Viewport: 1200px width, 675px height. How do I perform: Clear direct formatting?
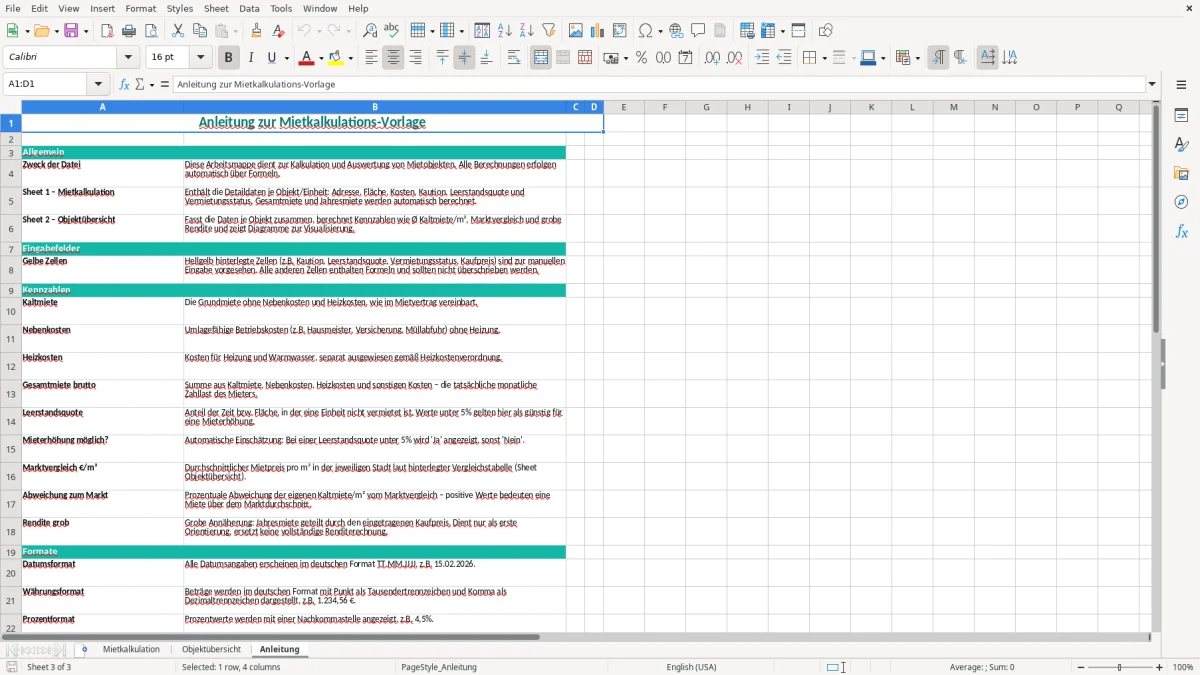[x=278, y=31]
